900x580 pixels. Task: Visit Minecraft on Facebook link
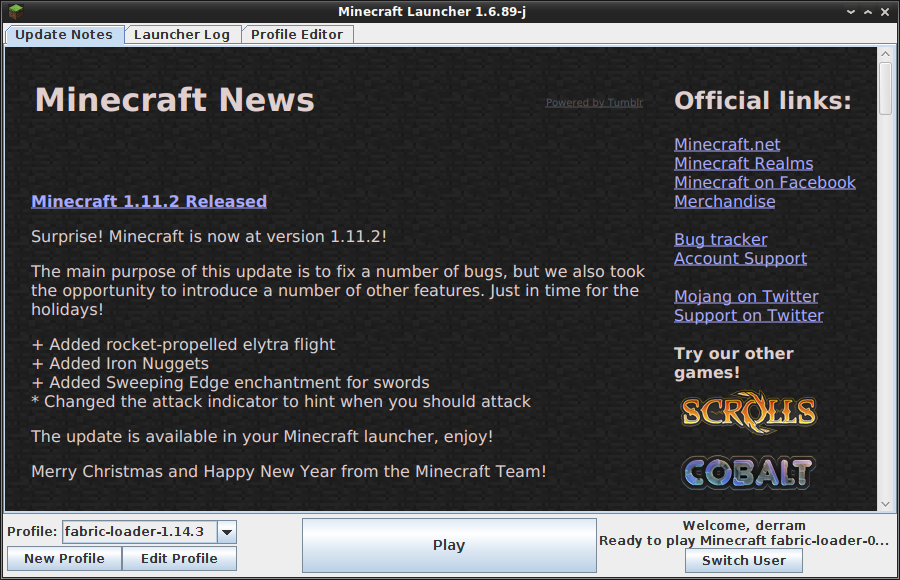(x=765, y=182)
